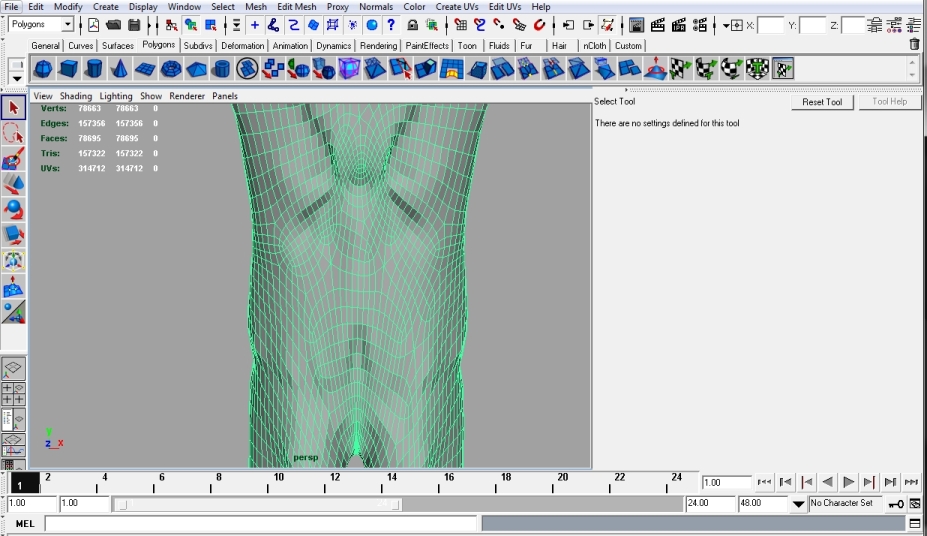Toggle Make Live on selected object

click(x=539, y=25)
